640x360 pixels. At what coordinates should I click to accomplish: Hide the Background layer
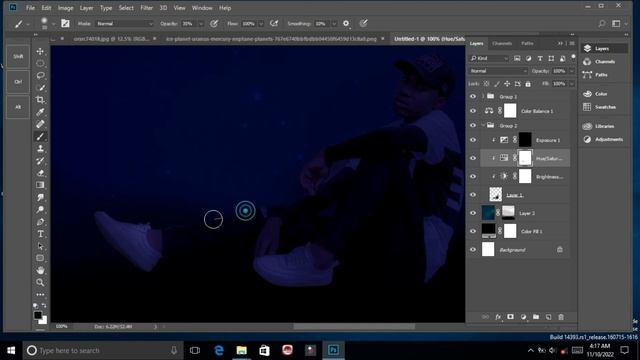coord(473,249)
